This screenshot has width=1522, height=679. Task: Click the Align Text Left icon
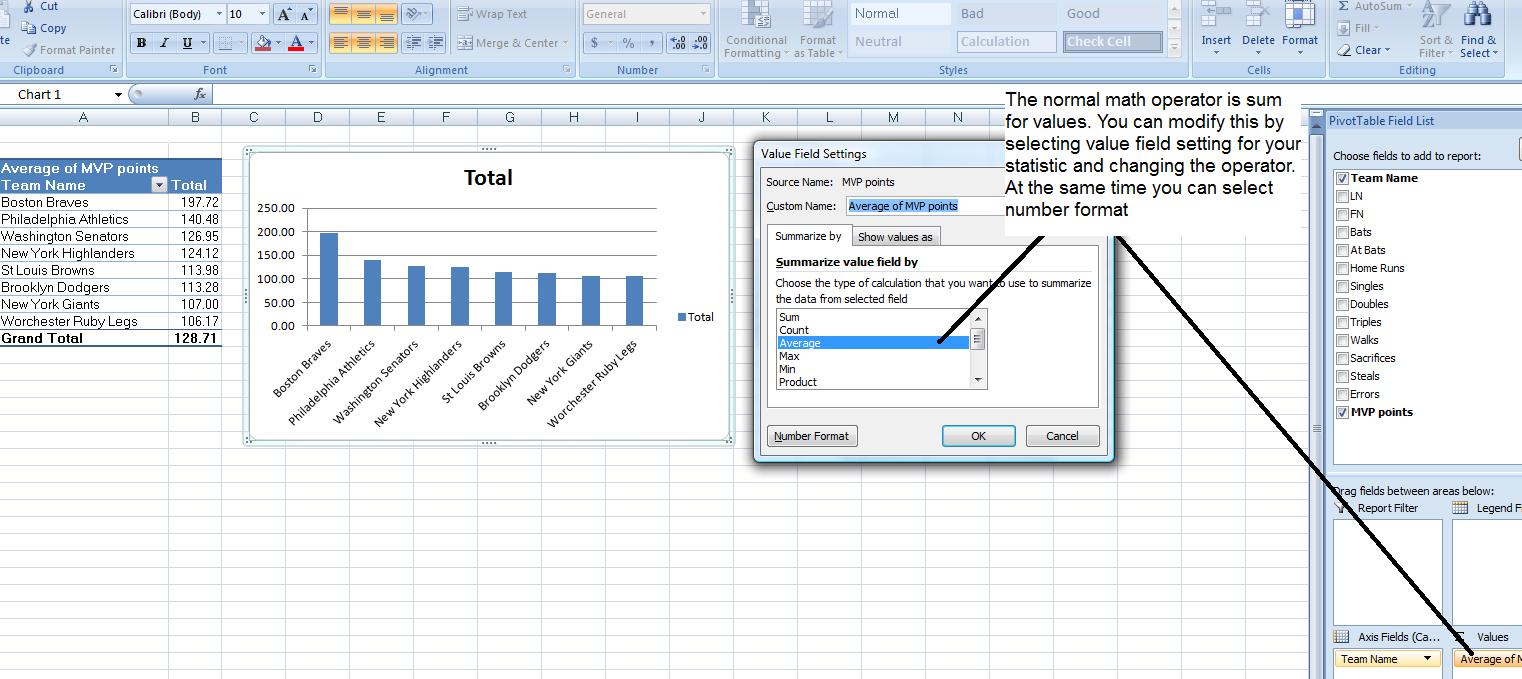tap(340, 43)
